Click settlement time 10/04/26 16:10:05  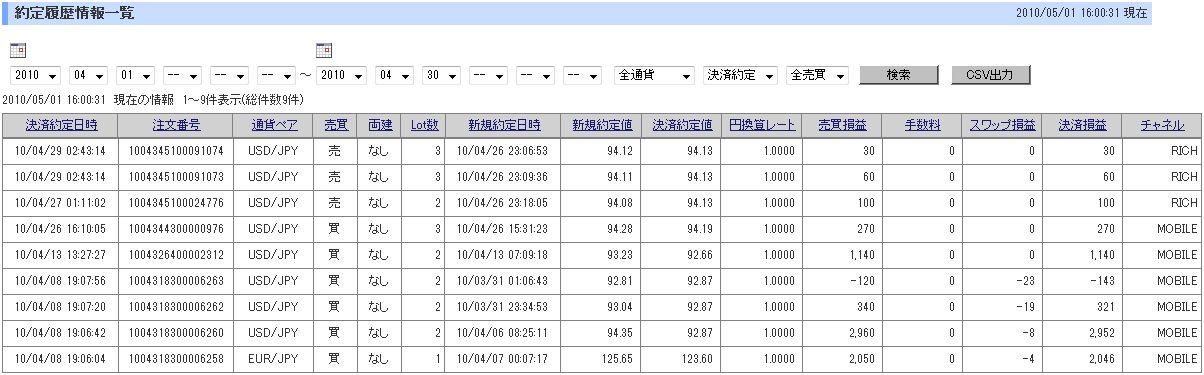click(x=60, y=228)
